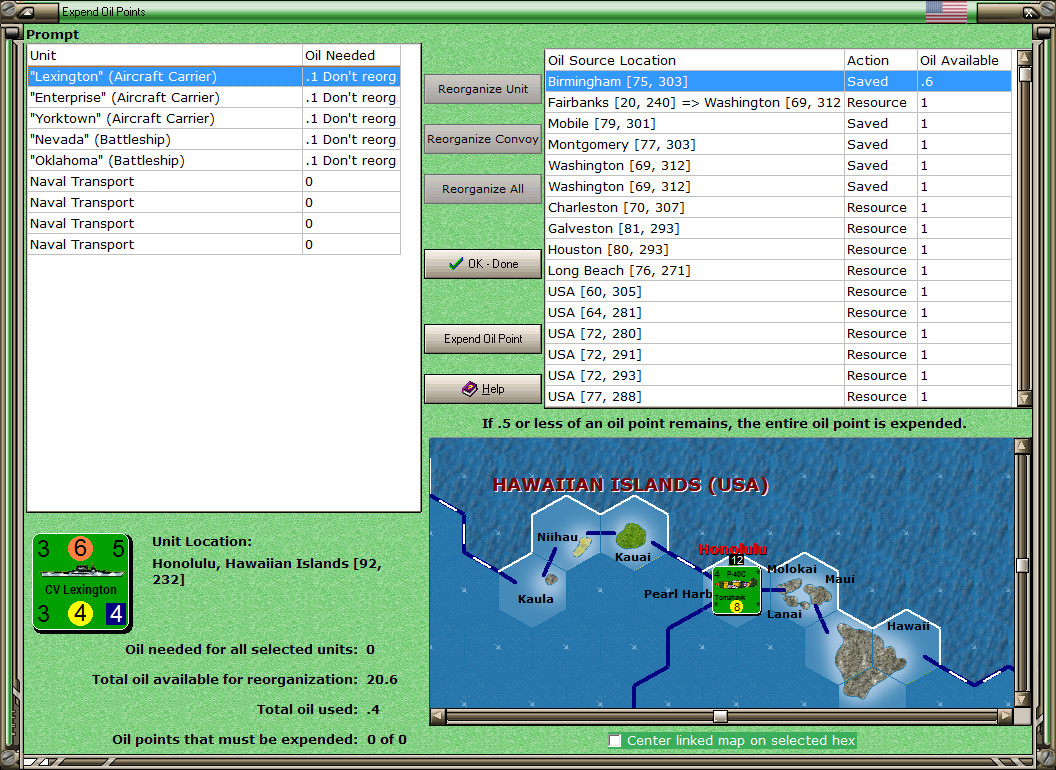The width and height of the screenshot is (1056, 770).
Task: Click scroll-up arrow of oil source list
Action: click(x=1024, y=58)
